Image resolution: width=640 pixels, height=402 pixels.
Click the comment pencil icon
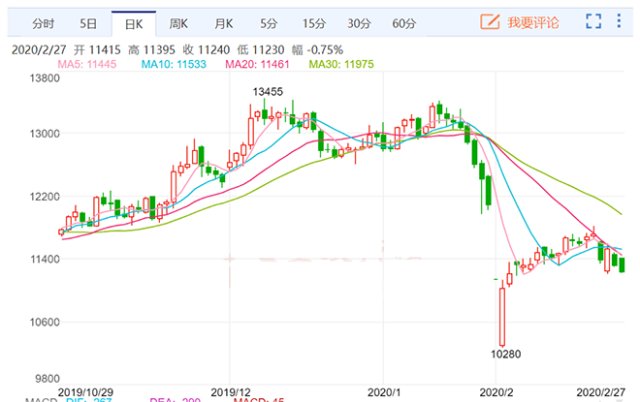coord(490,21)
